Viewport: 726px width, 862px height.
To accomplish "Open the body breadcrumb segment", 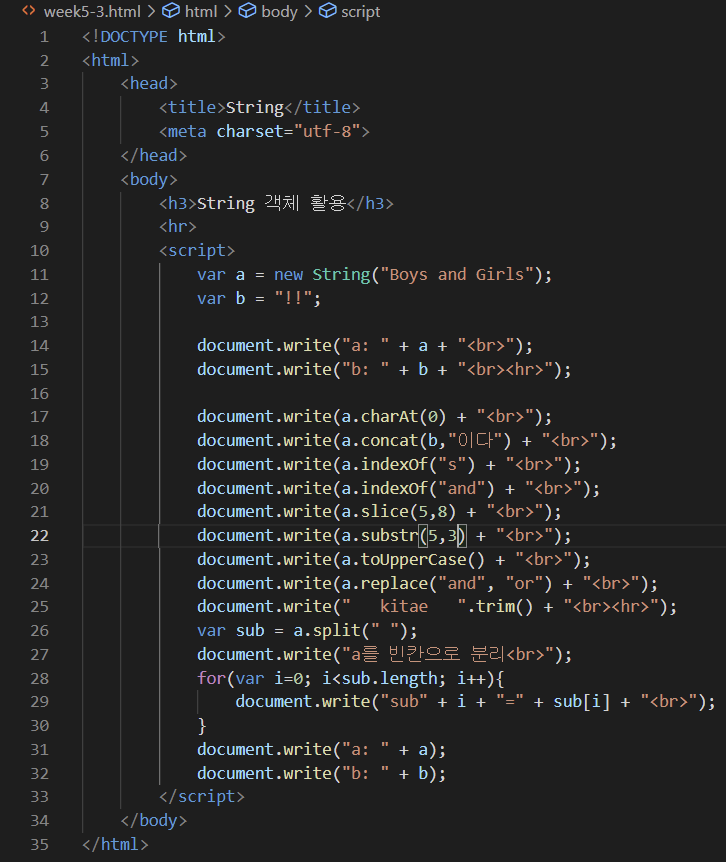I will tap(279, 12).
